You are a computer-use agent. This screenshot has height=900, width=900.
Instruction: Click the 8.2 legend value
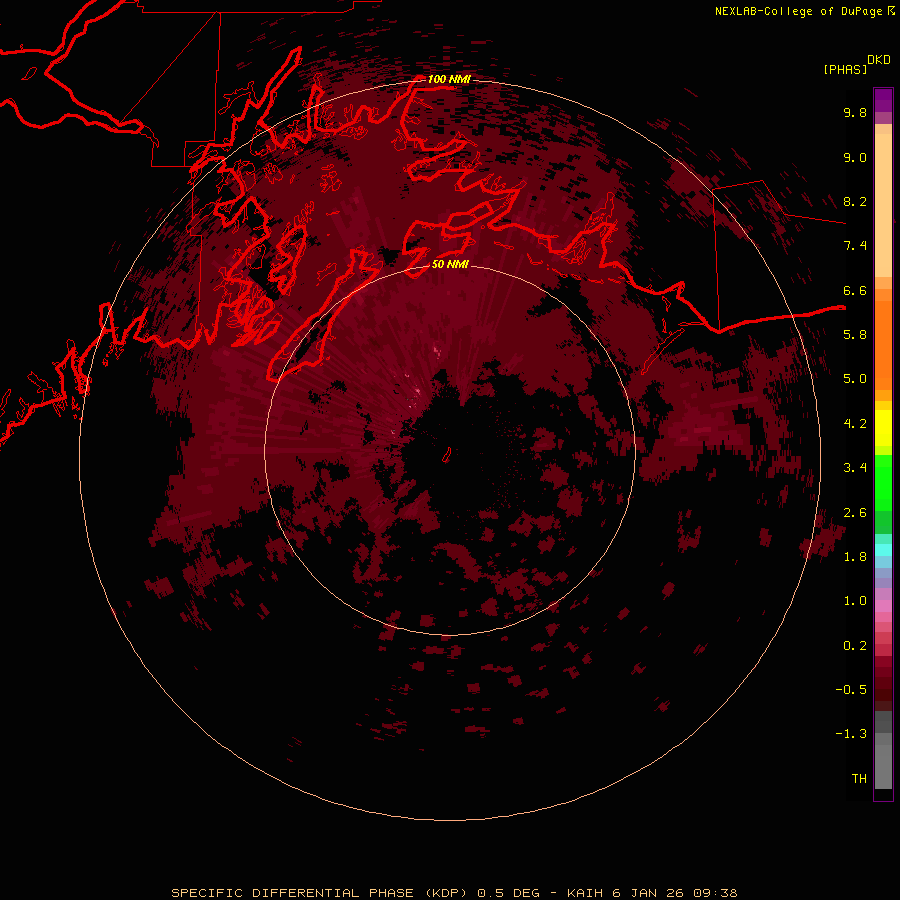(x=855, y=201)
